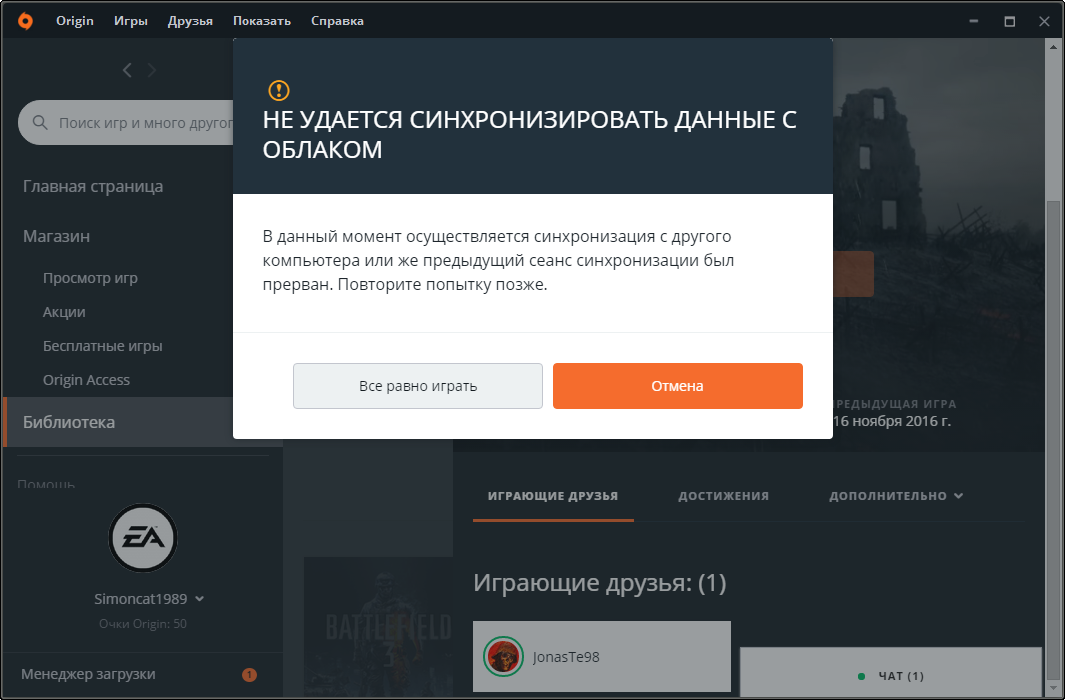The height and width of the screenshot is (700, 1065).
Task: Click the vertical scrollbar on the right
Action: coord(1053,400)
